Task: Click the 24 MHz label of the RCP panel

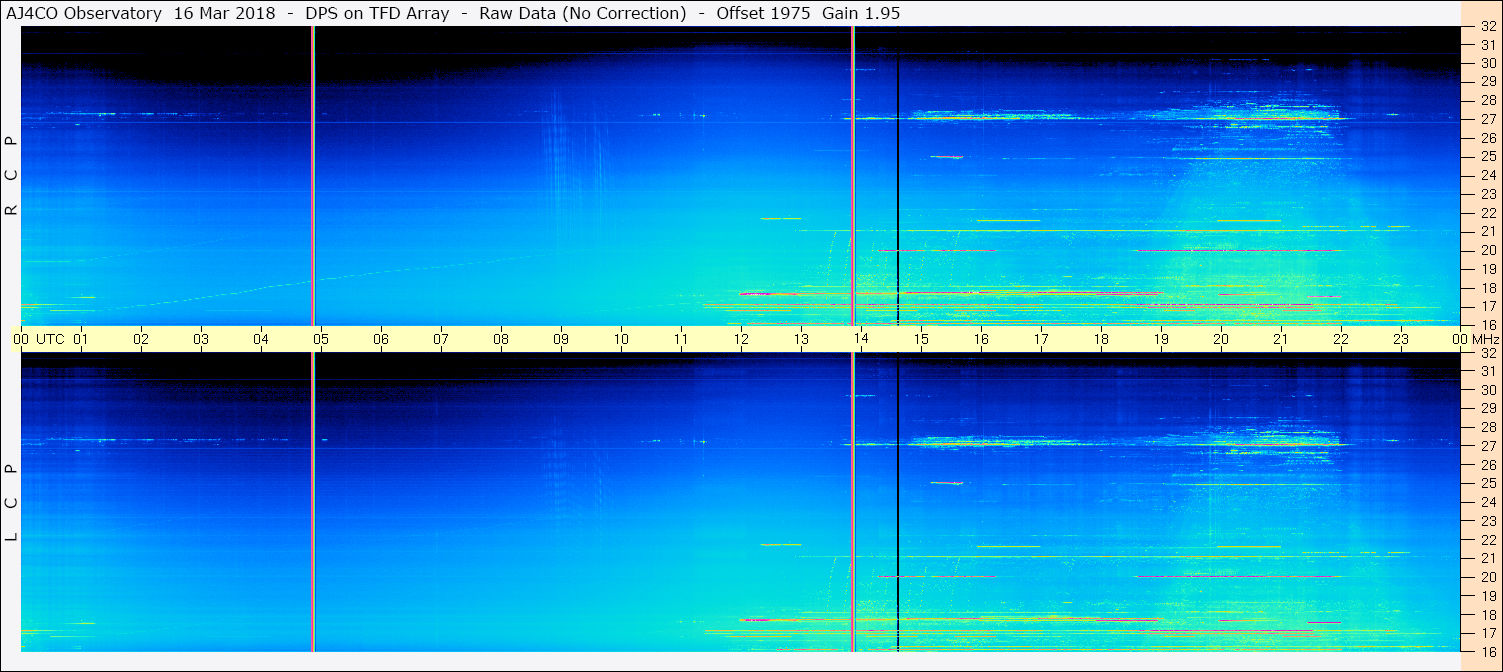Action: coord(1488,175)
